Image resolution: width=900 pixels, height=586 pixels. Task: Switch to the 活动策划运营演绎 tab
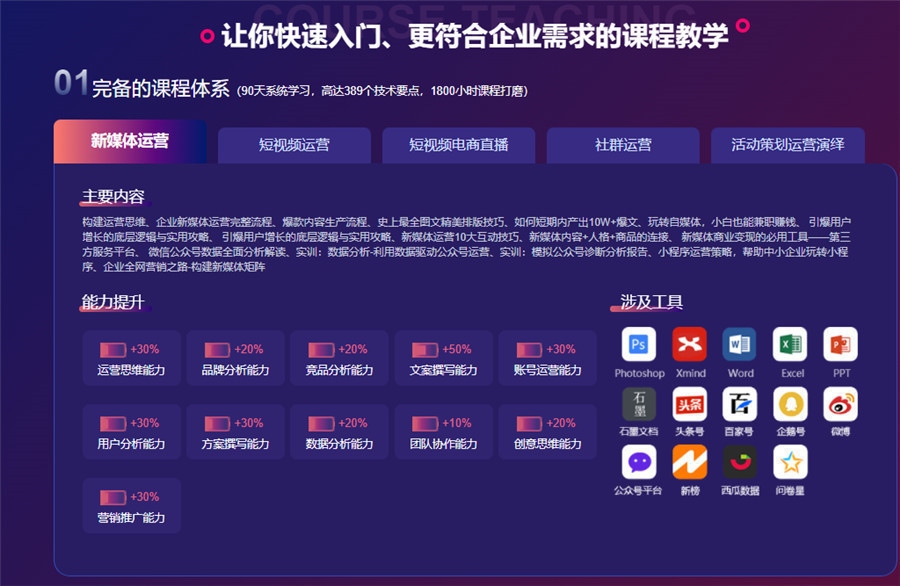[x=787, y=145]
